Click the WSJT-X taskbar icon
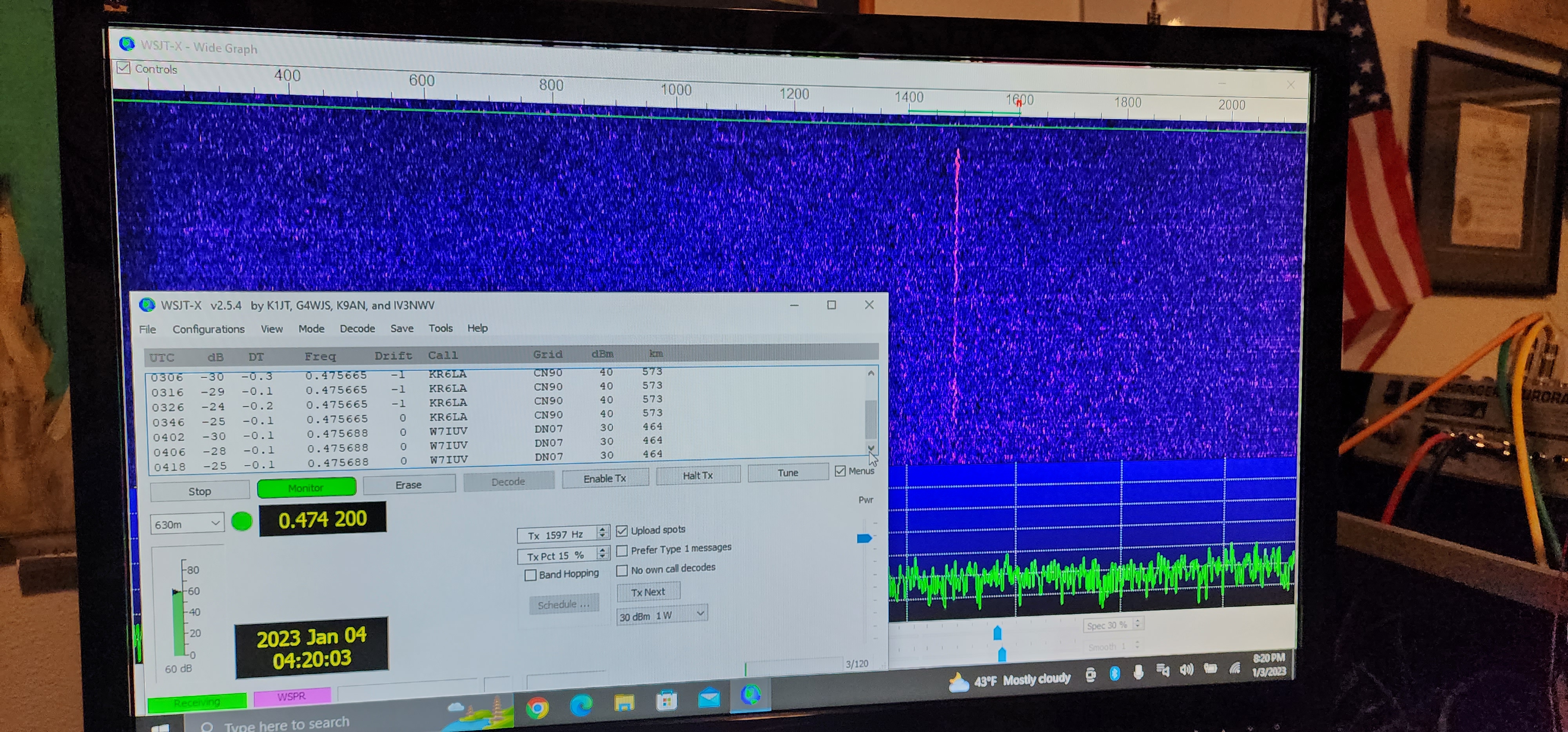 pyautogui.click(x=751, y=694)
